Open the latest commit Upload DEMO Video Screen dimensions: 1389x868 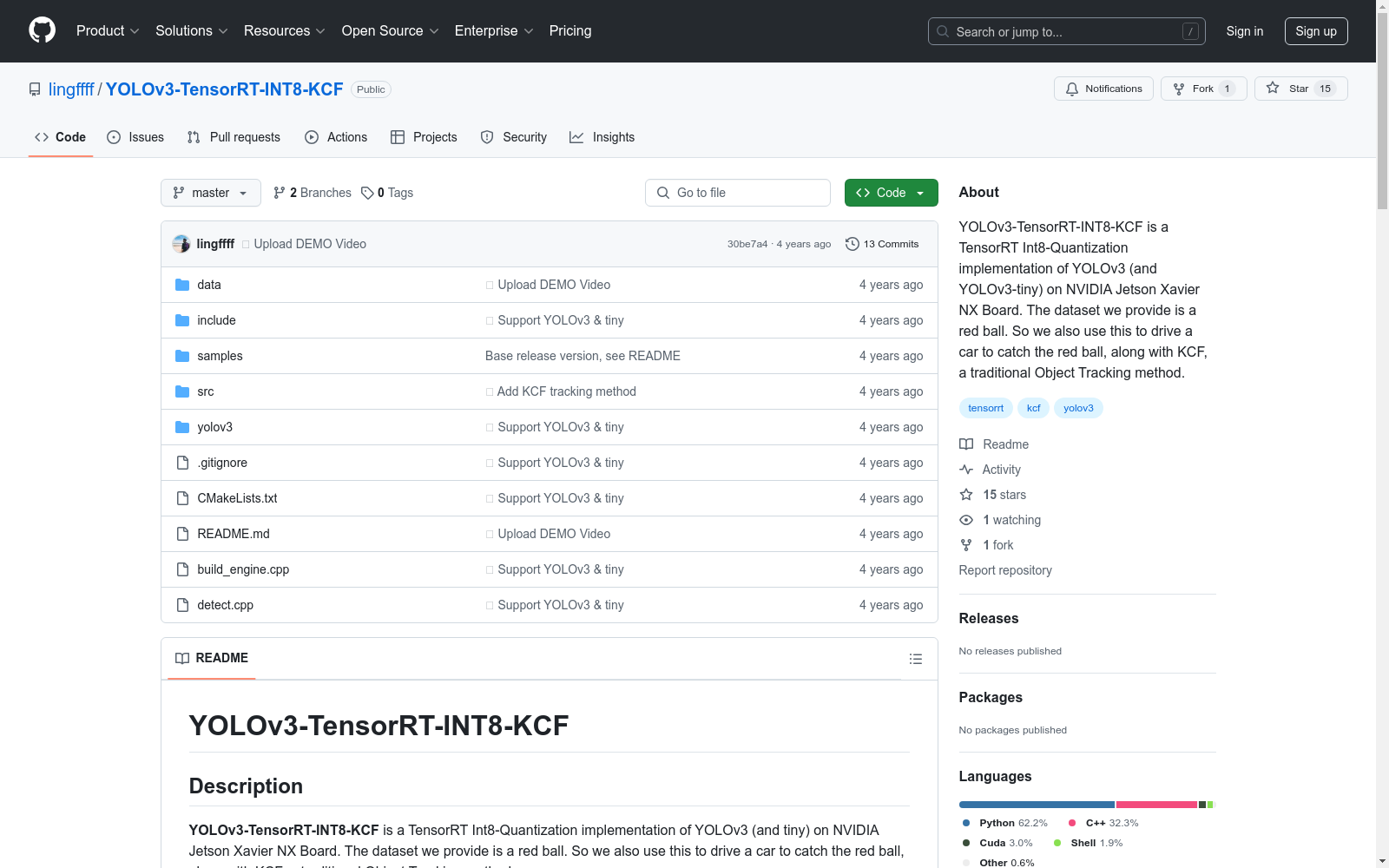pos(310,244)
